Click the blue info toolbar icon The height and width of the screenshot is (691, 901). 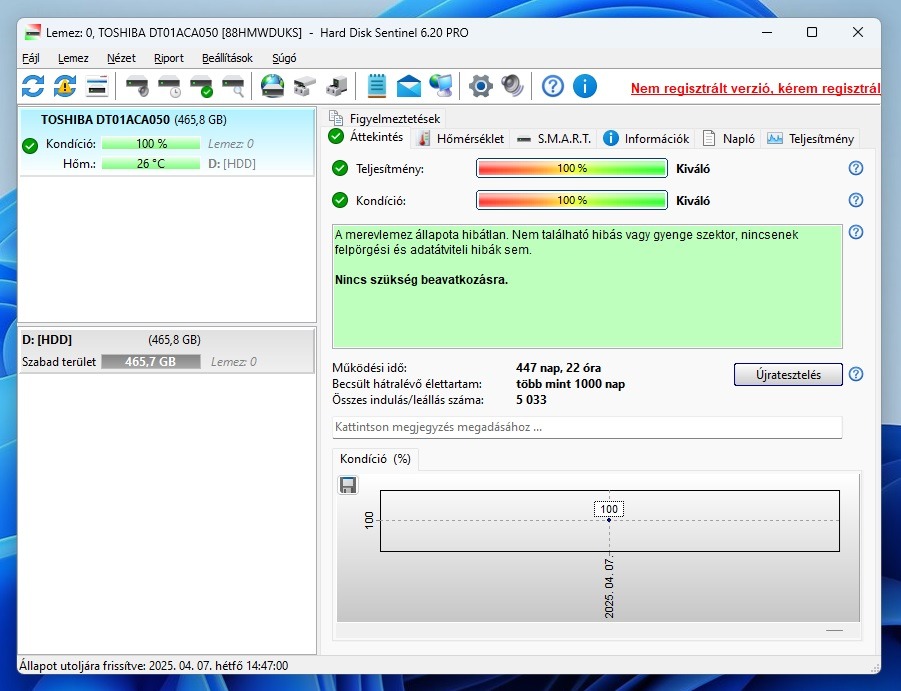tap(584, 87)
